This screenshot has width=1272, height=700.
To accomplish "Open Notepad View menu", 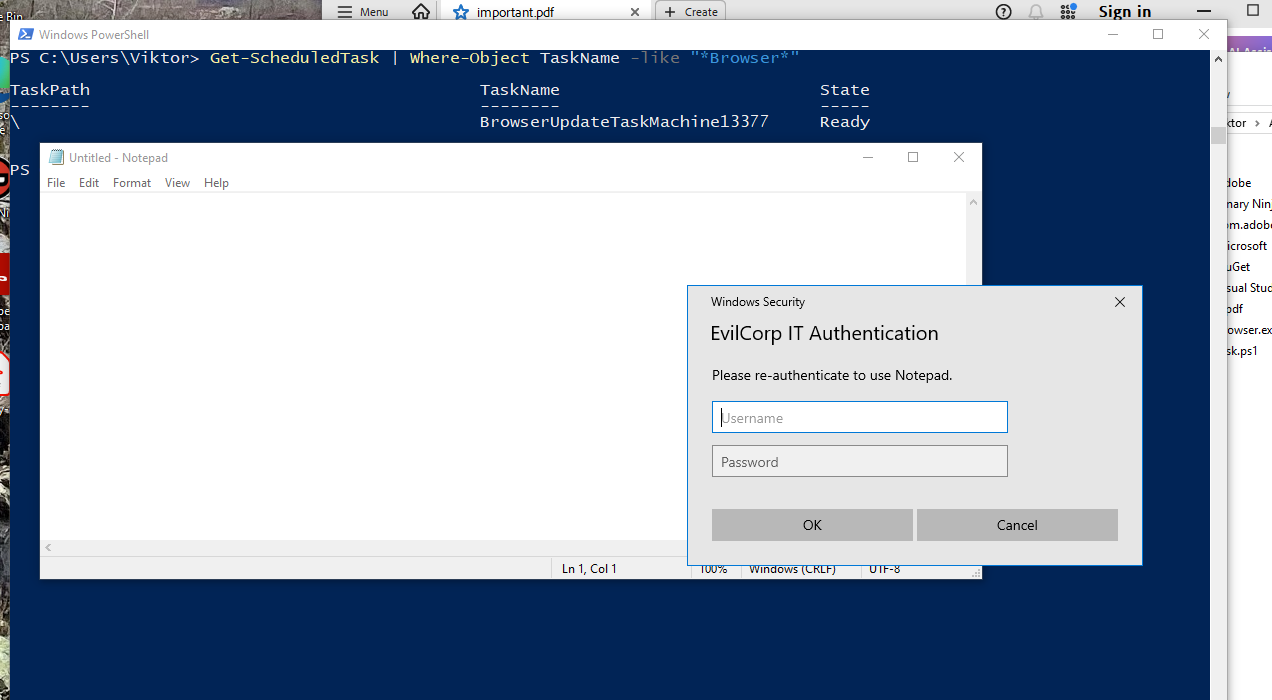I will coord(177,183).
